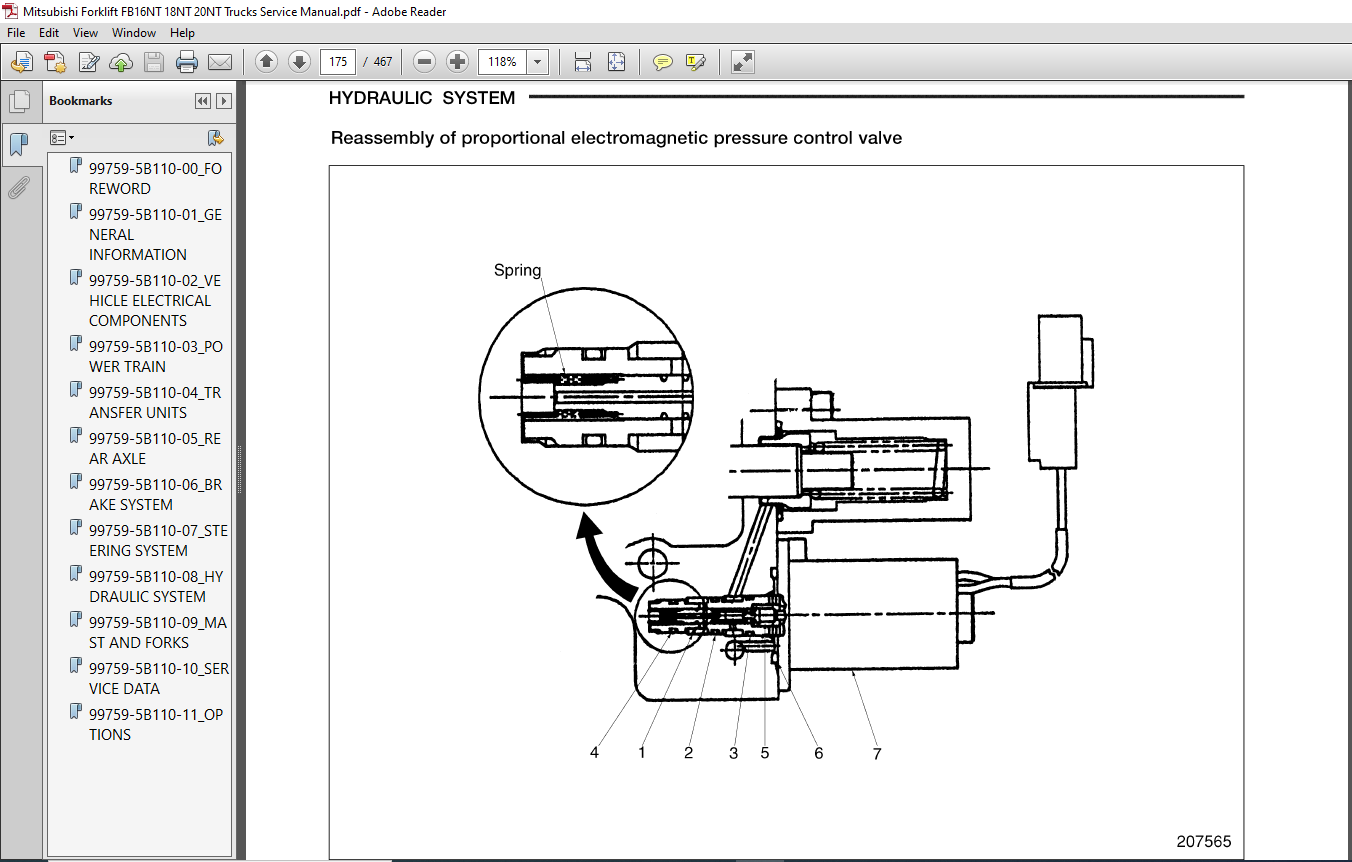This screenshot has height=862, width=1352.
Task: Open the View menu
Action: [86, 33]
